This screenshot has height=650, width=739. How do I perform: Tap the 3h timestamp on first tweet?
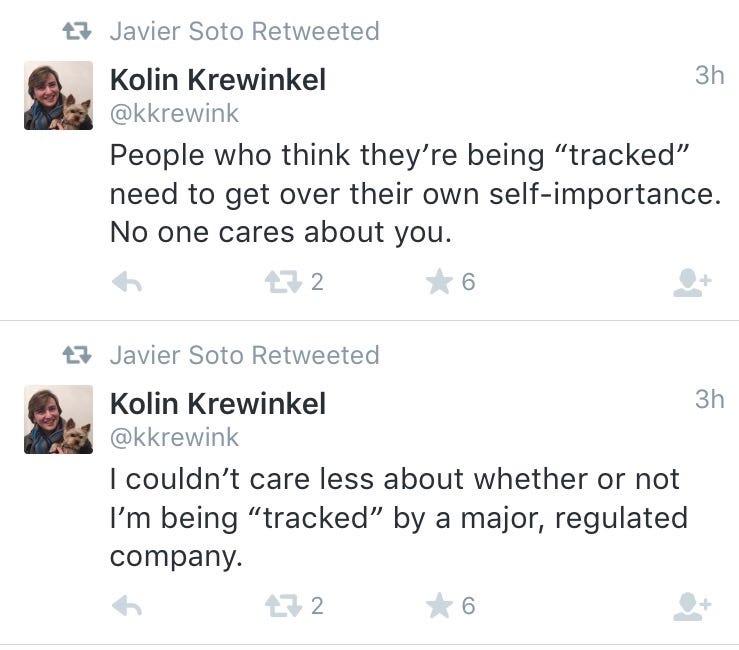click(709, 75)
